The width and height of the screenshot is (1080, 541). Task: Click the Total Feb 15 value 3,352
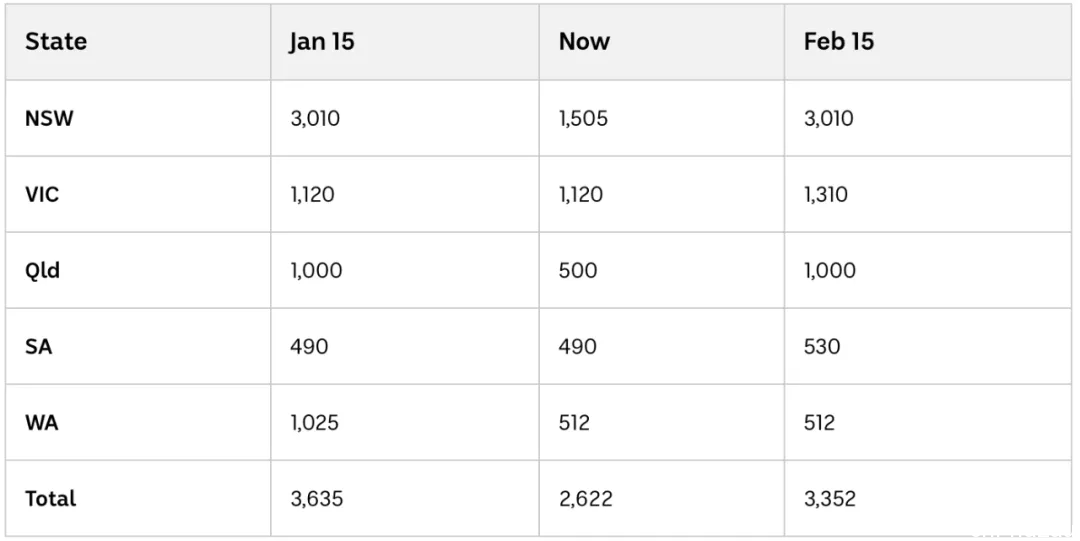tap(830, 498)
